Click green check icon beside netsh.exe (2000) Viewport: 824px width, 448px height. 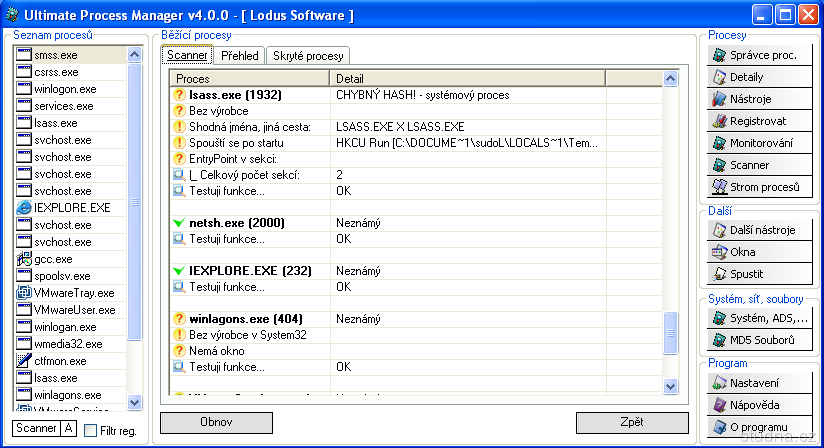point(179,223)
